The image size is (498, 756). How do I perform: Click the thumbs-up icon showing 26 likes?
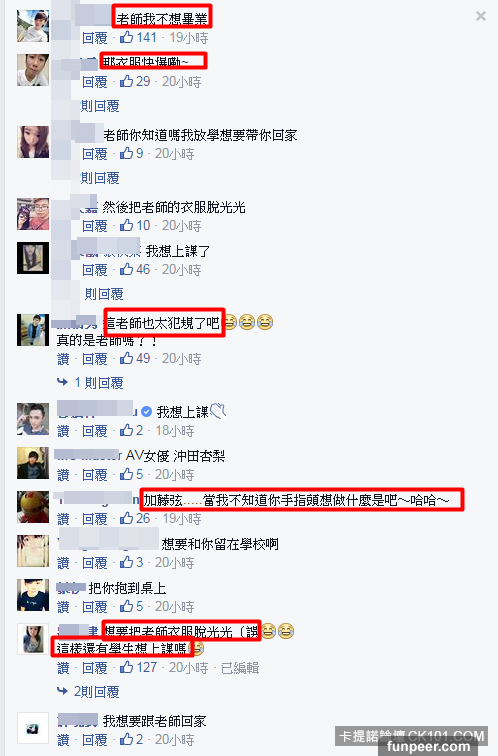[x=127, y=518]
